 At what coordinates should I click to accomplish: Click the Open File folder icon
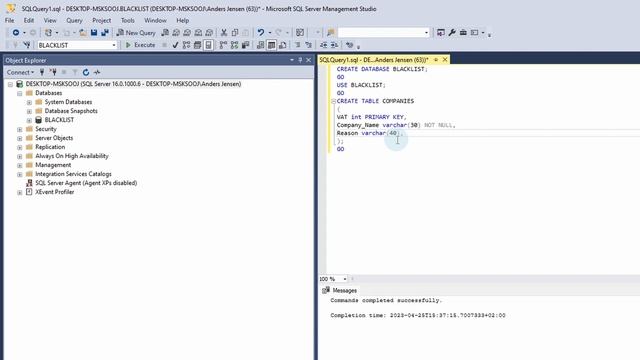pos(83,33)
